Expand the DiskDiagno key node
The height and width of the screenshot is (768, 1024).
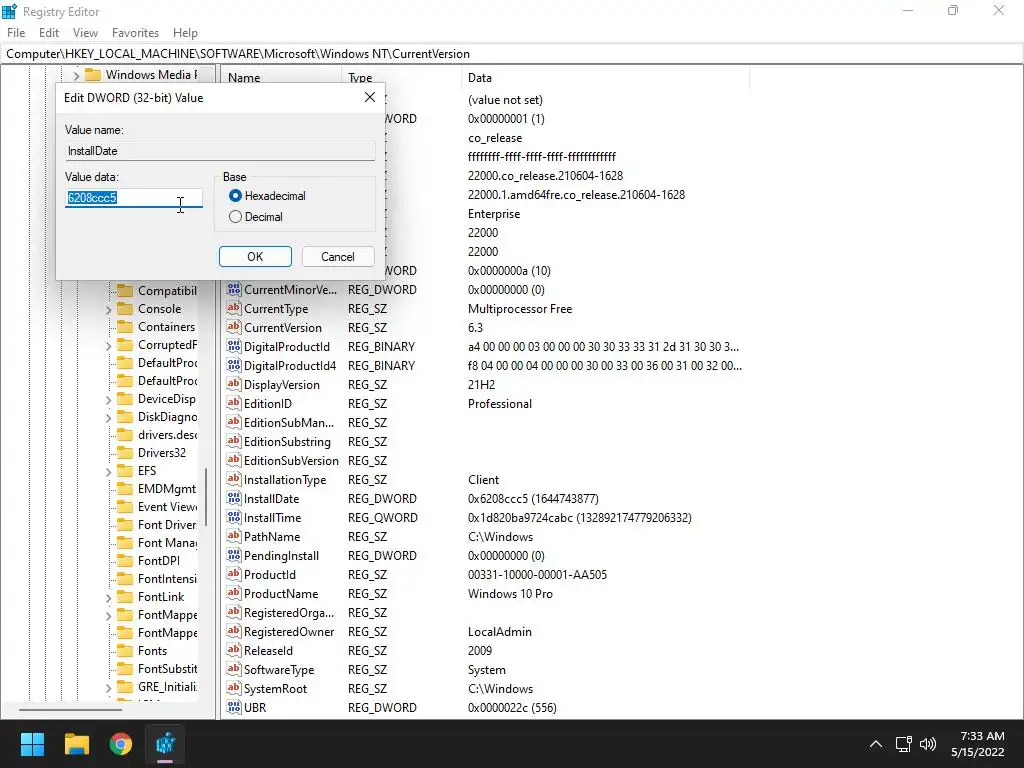pos(108,417)
